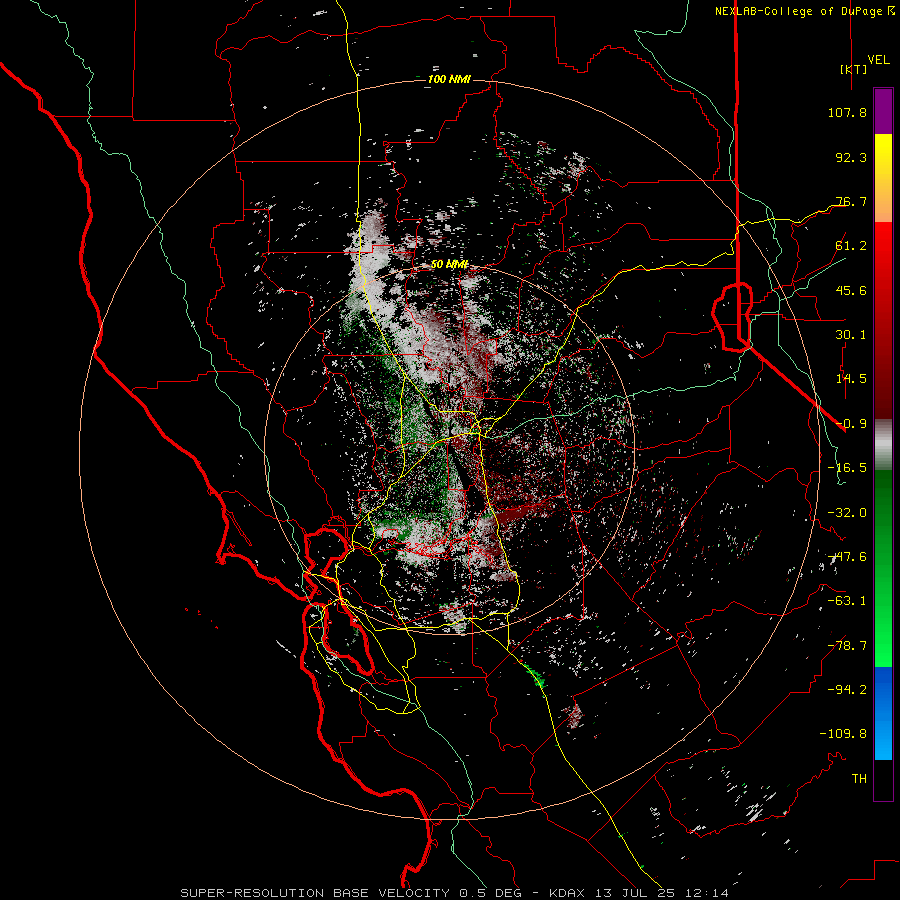Viewport: 900px width, 900px height.
Task: Click the 76.7 legend value
Action: coord(851,201)
